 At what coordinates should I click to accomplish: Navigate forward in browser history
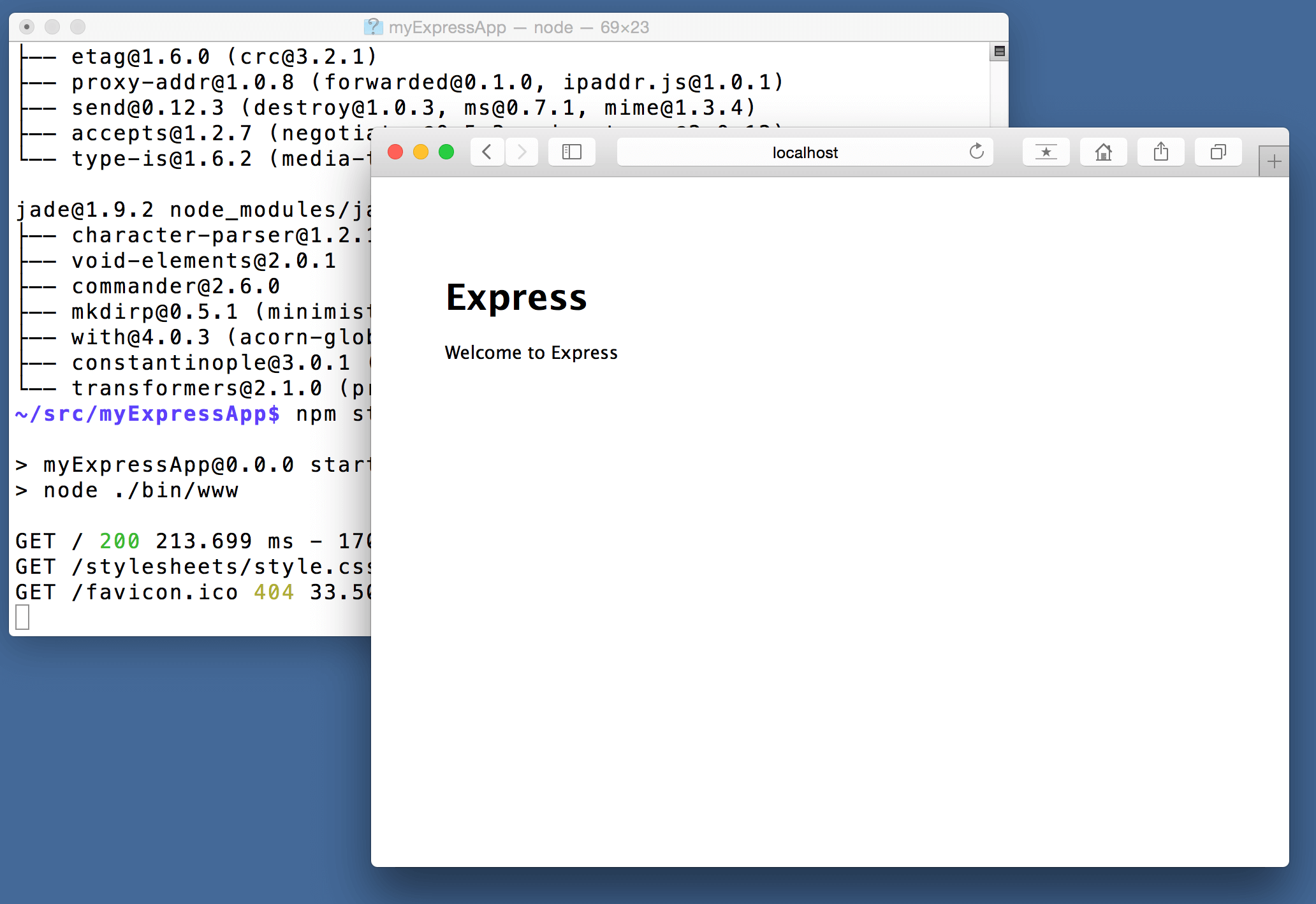(x=521, y=152)
